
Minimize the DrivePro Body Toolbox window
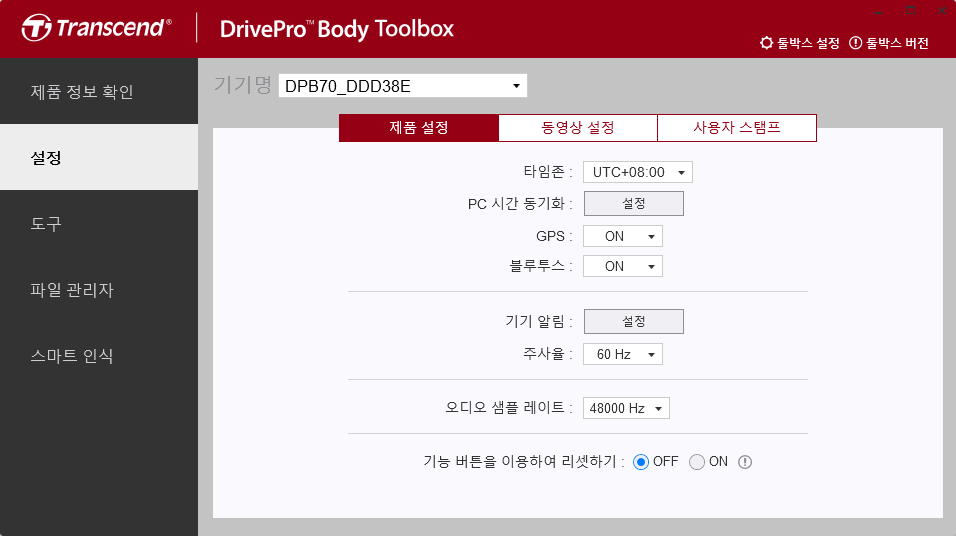click(x=878, y=11)
